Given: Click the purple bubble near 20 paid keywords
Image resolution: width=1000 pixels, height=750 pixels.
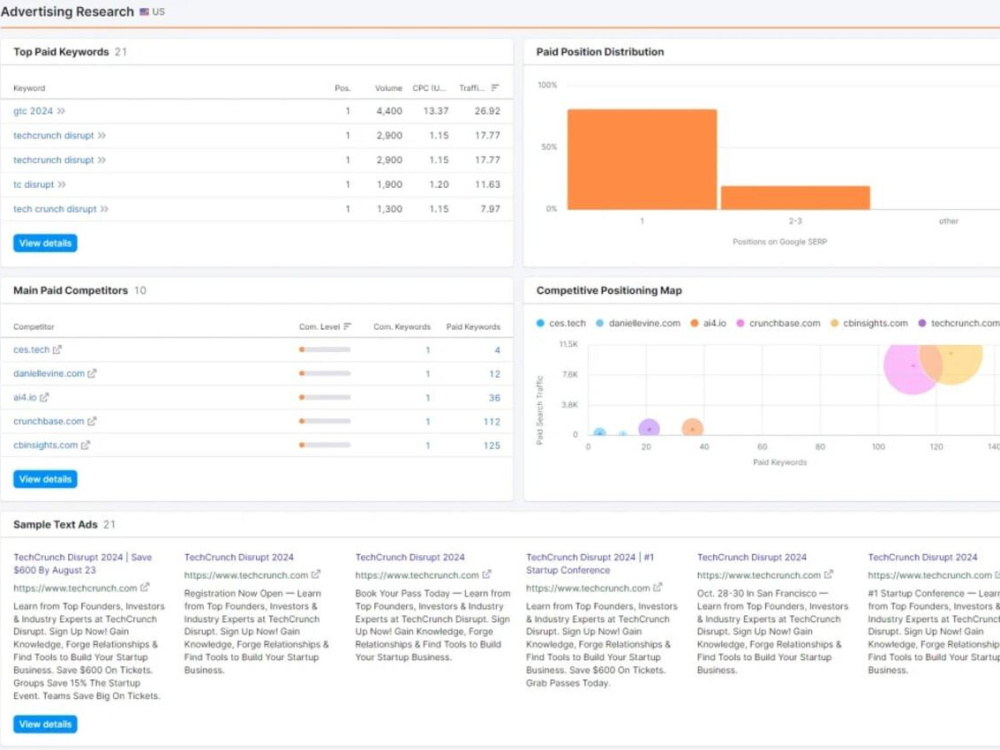Looking at the screenshot, I should [649, 428].
